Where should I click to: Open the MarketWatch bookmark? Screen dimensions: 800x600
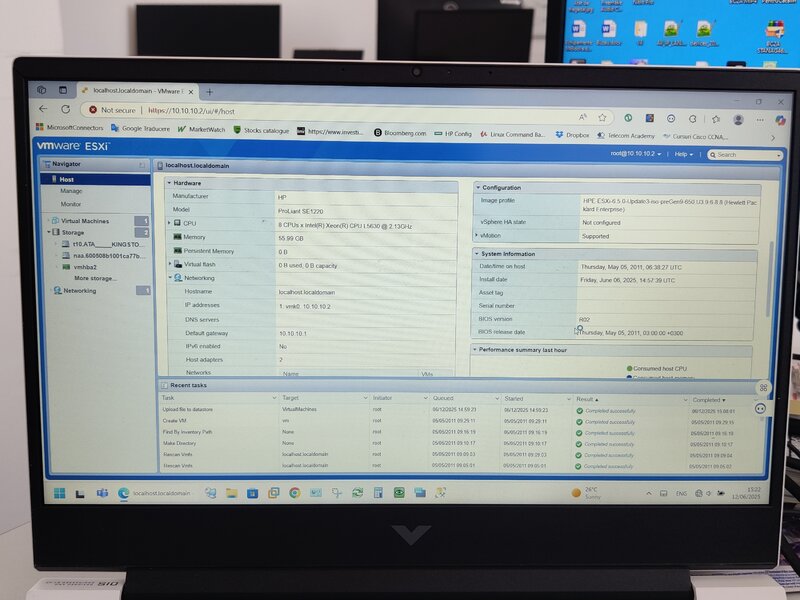[x=201, y=129]
